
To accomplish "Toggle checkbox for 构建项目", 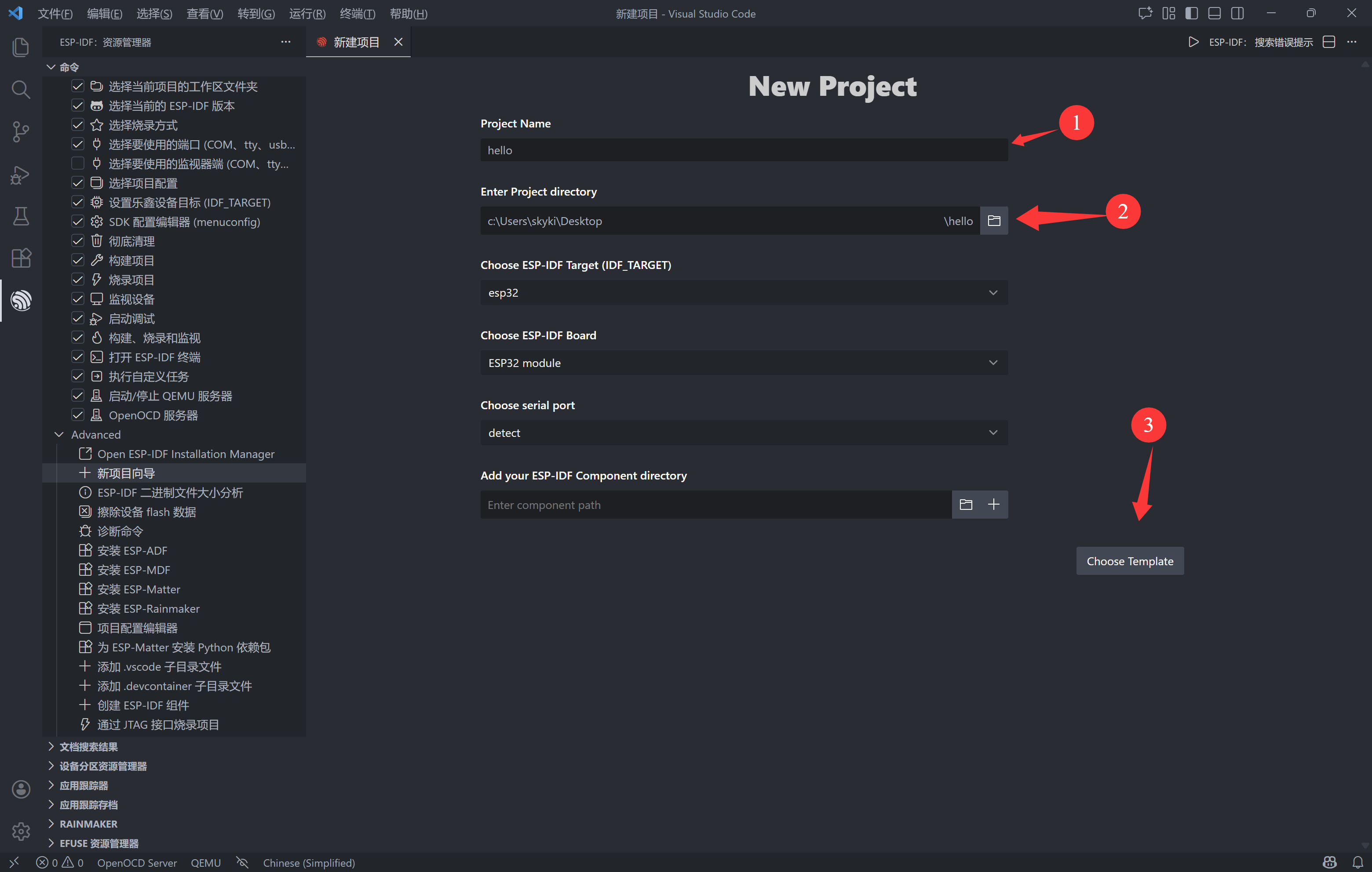I will [x=77, y=260].
